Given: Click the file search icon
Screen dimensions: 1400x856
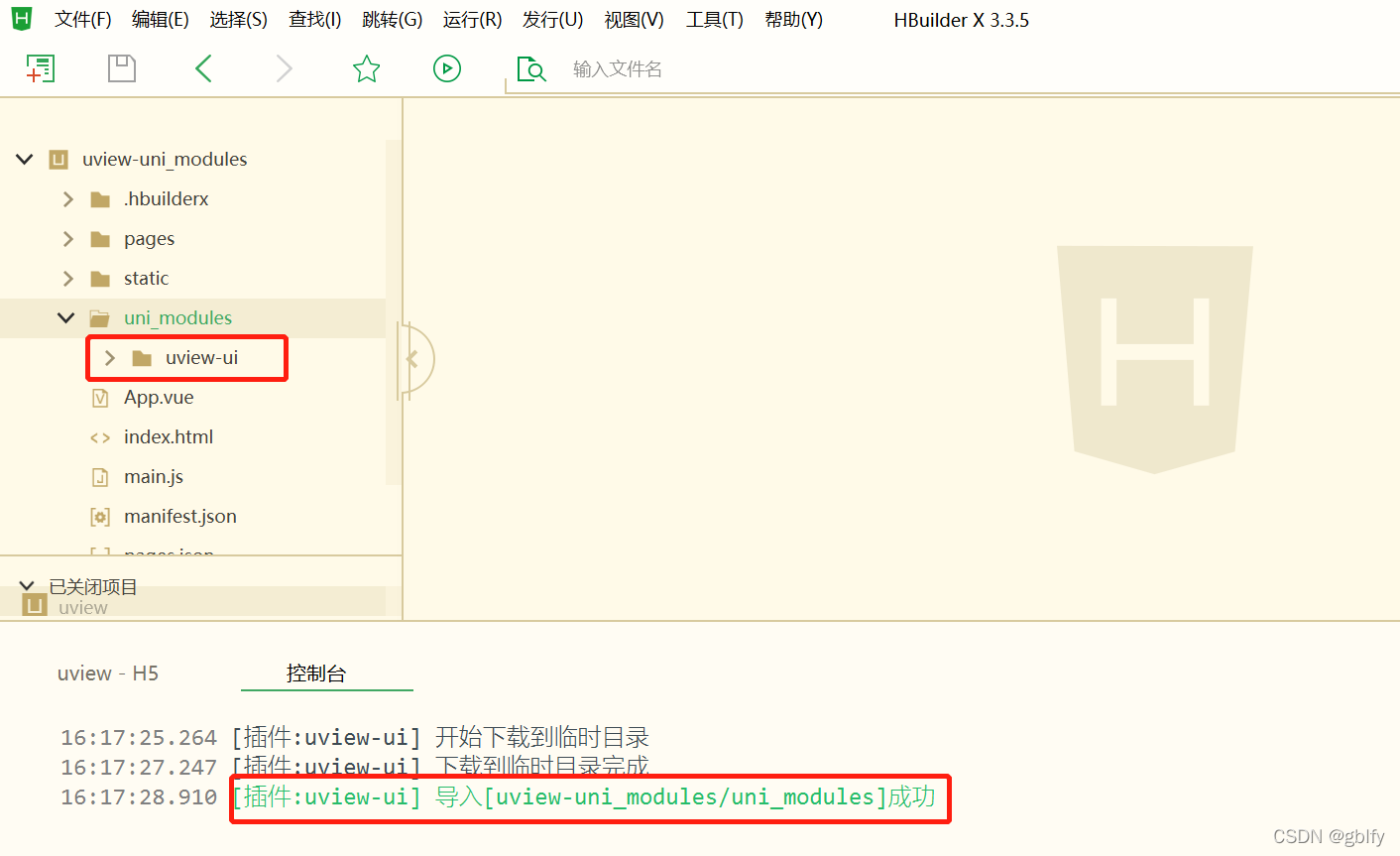Looking at the screenshot, I should tap(531, 68).
